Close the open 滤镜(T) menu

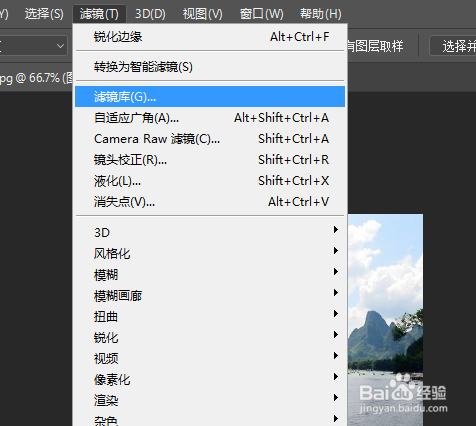(x=99, y=14)
